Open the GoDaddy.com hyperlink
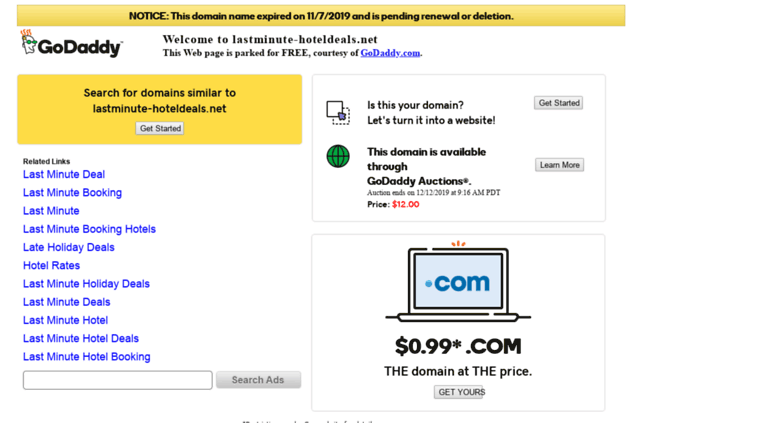Screen dimensions: 777x423 [390, 53]
